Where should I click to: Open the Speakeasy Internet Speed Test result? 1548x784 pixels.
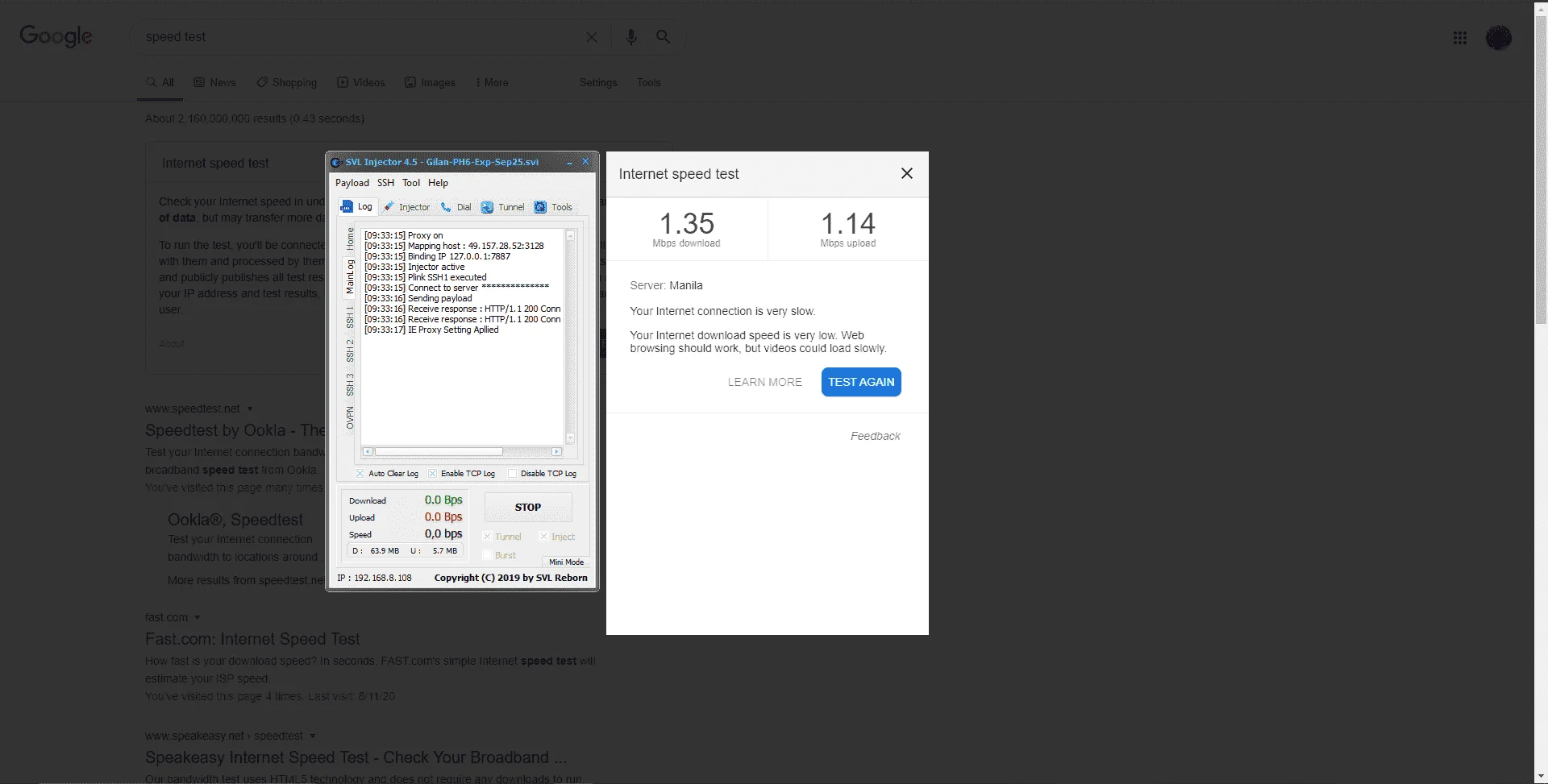tap(356, 757)
